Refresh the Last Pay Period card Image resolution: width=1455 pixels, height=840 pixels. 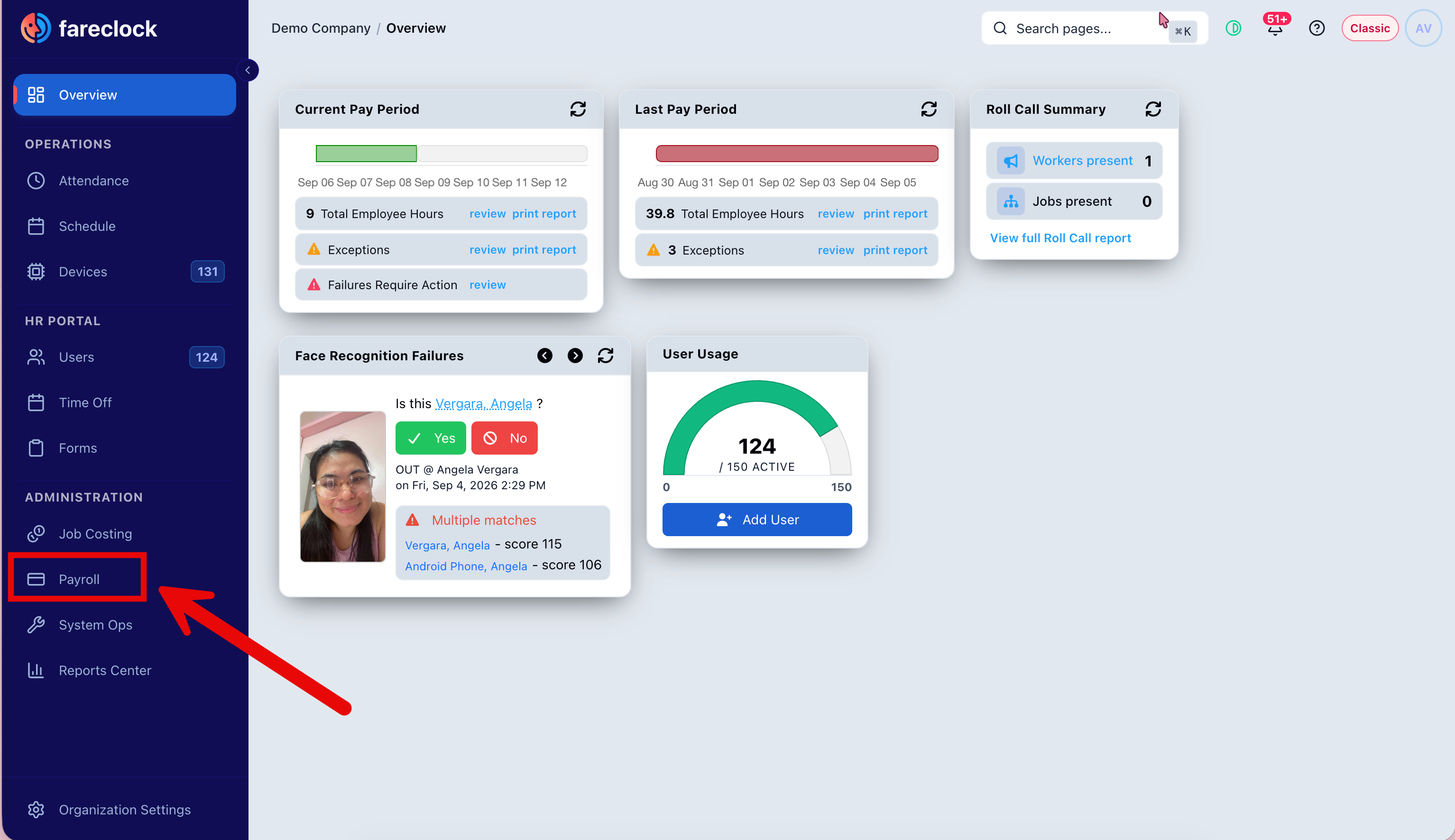[x=929, y=109]
